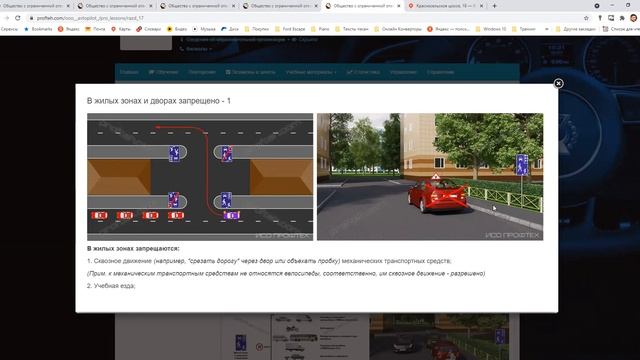Open the password key icon in the toolbar

(x=600, y=18)
